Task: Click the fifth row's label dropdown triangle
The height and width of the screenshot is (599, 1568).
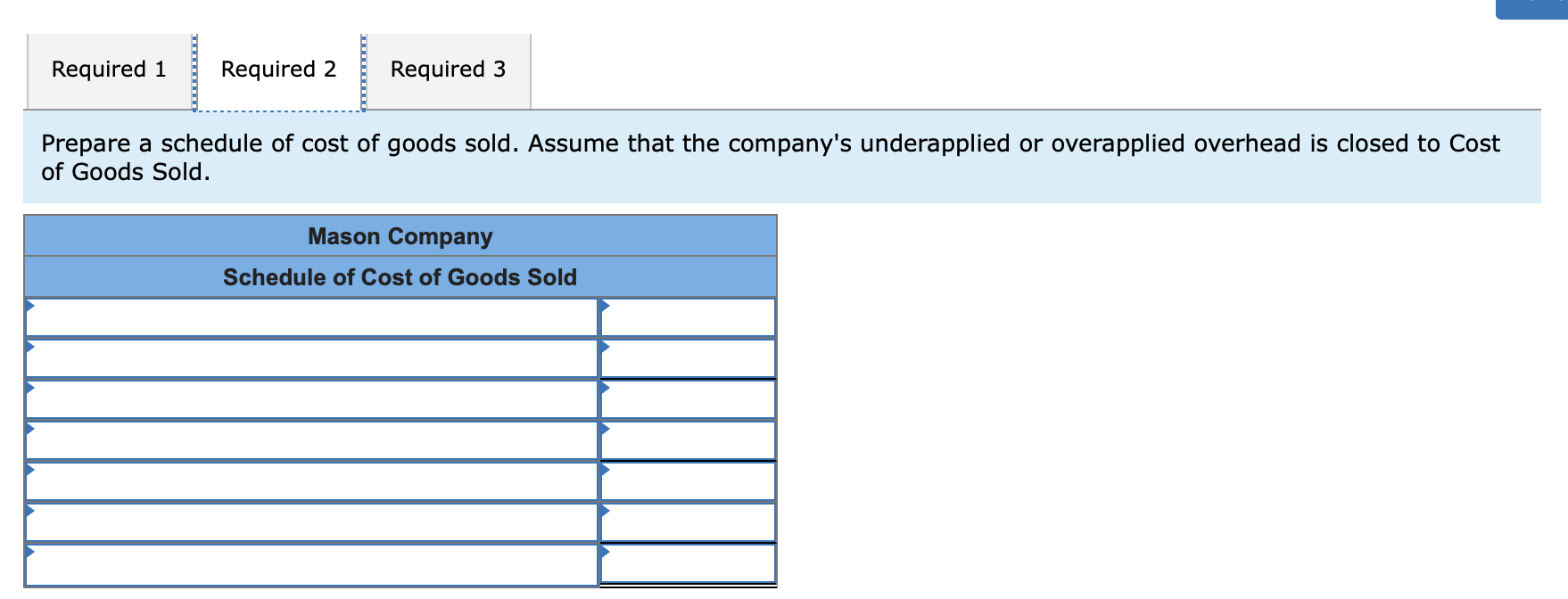Action: [30, 471]
